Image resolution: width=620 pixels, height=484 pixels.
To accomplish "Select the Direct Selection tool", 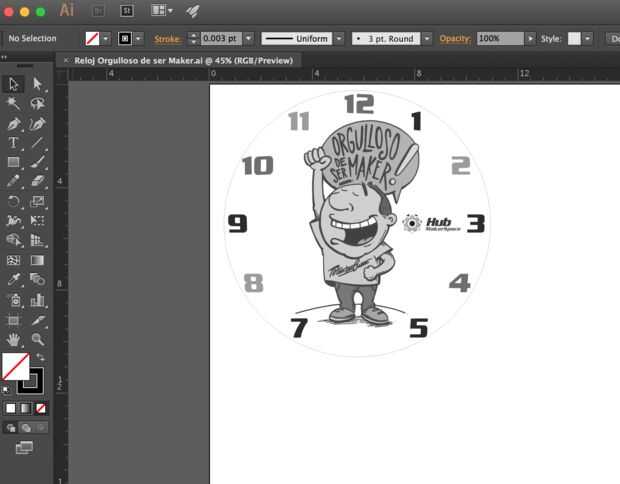I will point(38,84).
